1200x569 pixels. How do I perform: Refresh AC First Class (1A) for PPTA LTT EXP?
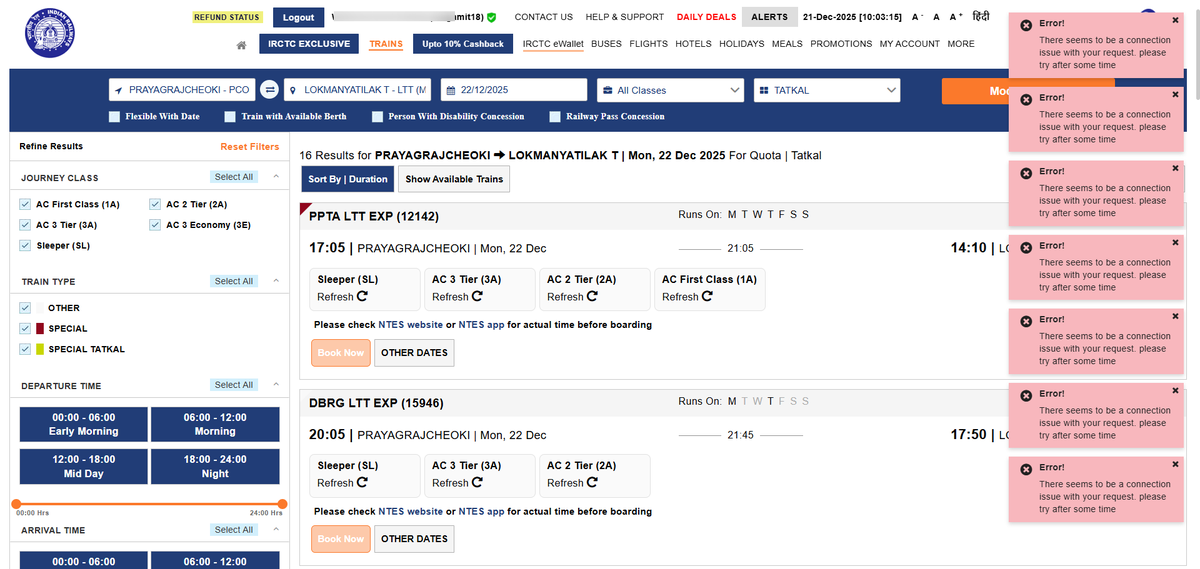click(707, 297)
